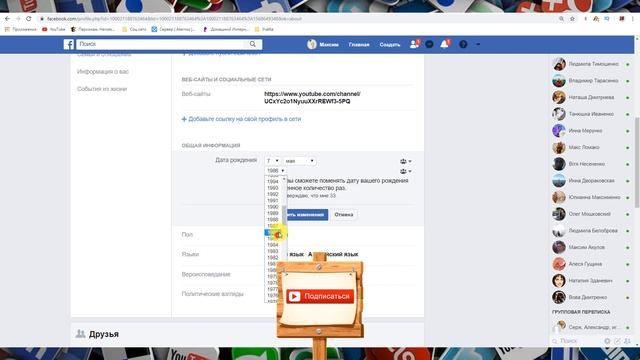
Task: Click the magnifier search button in Facebook bar
Action: [253, 44]
